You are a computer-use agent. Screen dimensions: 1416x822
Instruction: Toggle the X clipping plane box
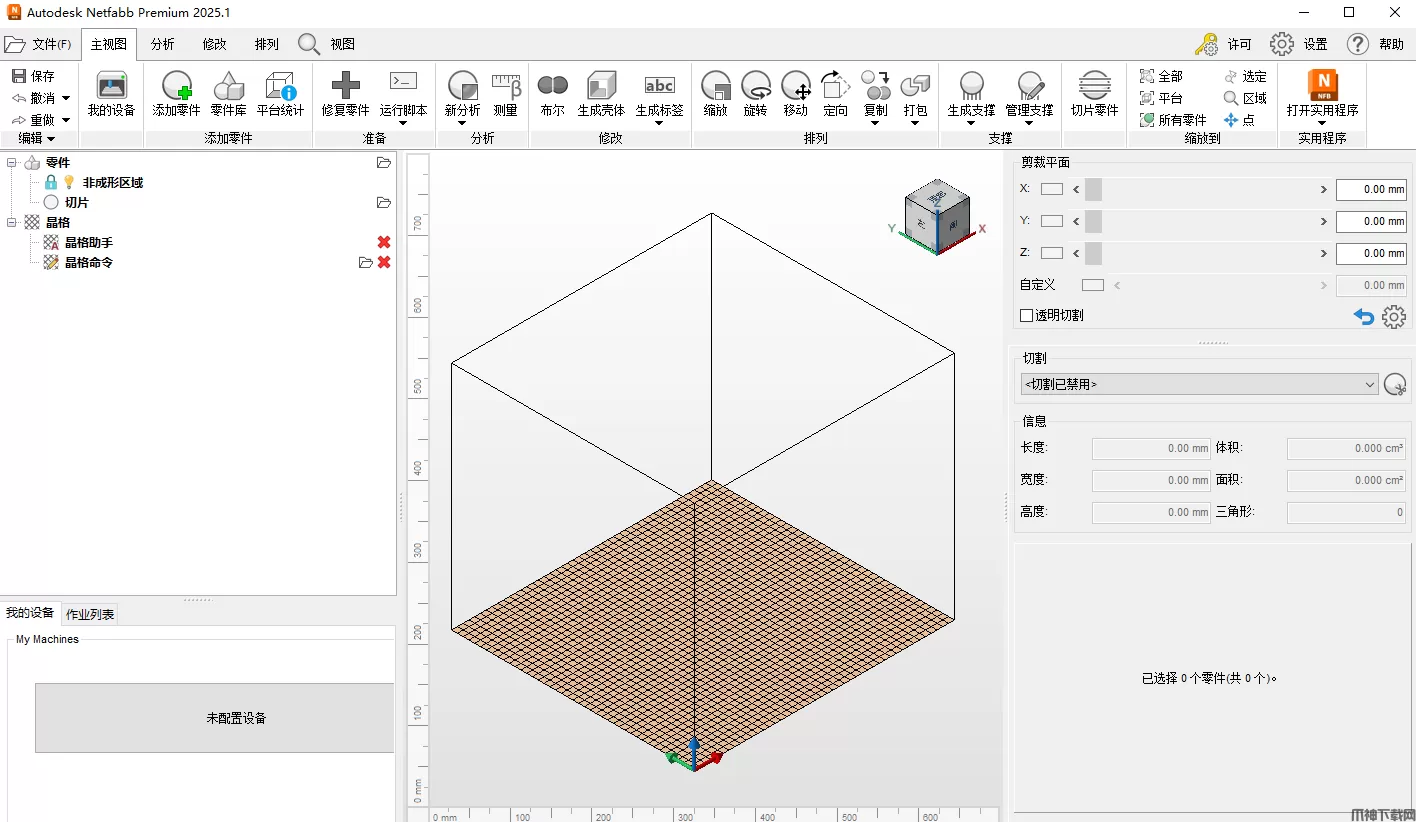pos(1051,189)
